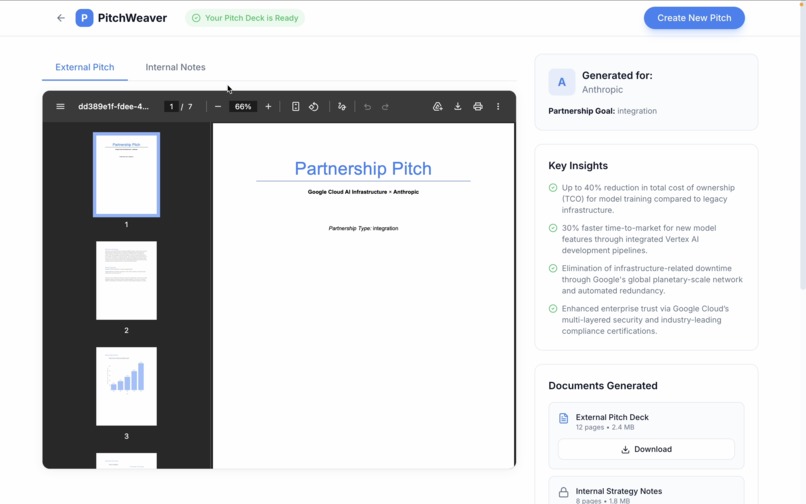Click the 66% zoom level field
Image resolution: width=806 pixels, height=504 pixels.
(243, 106)
